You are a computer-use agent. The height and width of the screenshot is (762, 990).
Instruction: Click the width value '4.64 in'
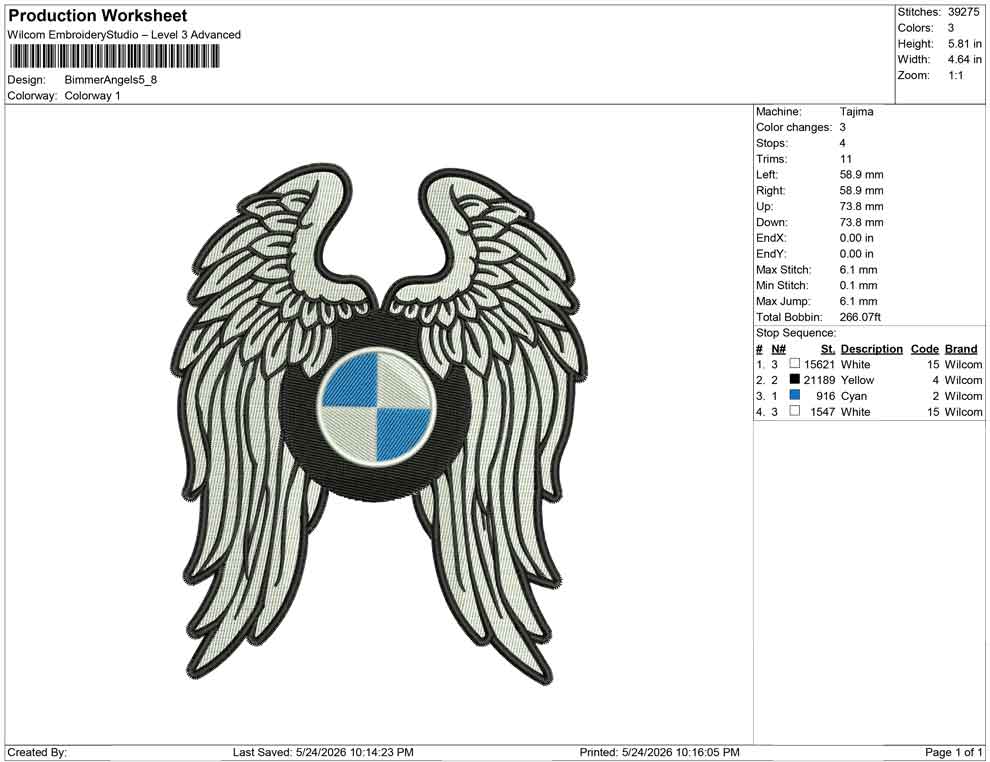click(965, 59)
